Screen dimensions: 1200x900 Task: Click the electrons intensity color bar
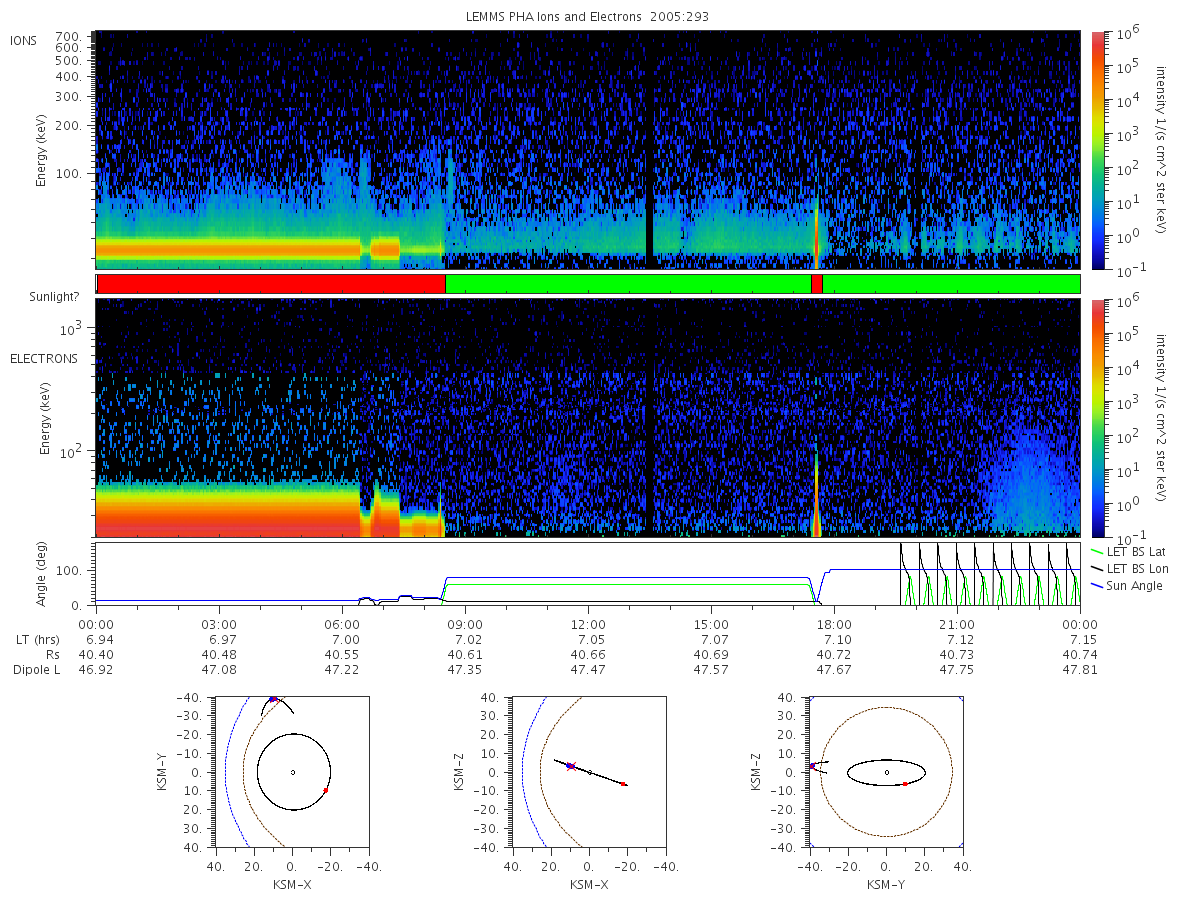tap(1097, 417)
